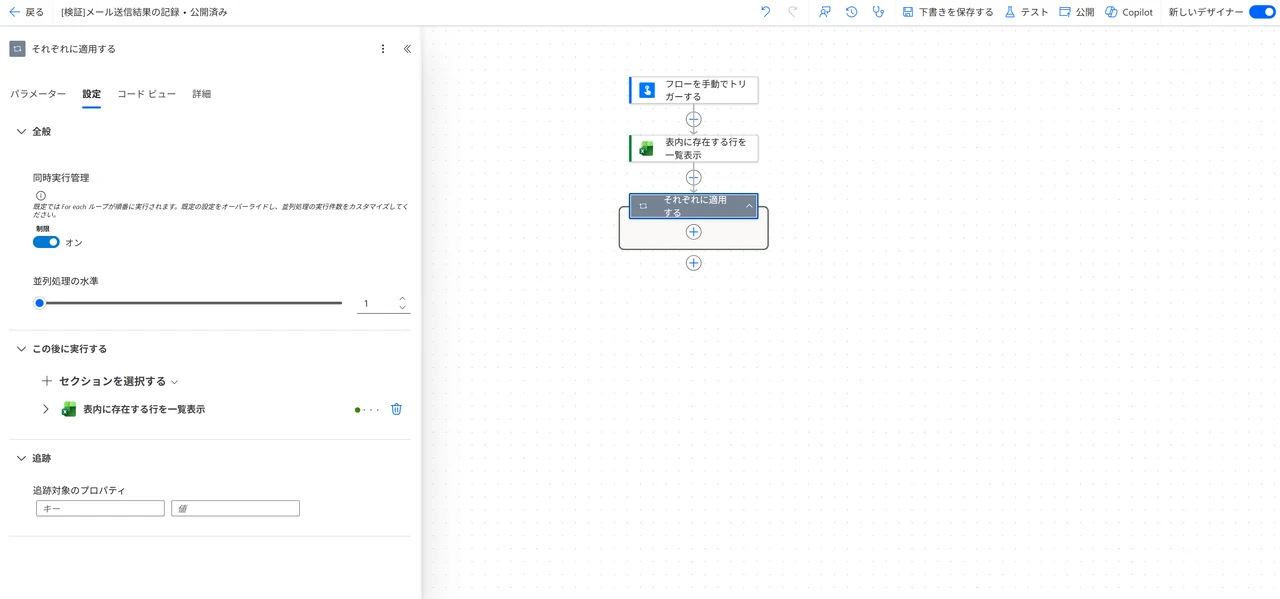The width and height of the screenshot is (1280, 599).
Task: Click the loop icon in the panel header
Action: click(x=17, y=49)
